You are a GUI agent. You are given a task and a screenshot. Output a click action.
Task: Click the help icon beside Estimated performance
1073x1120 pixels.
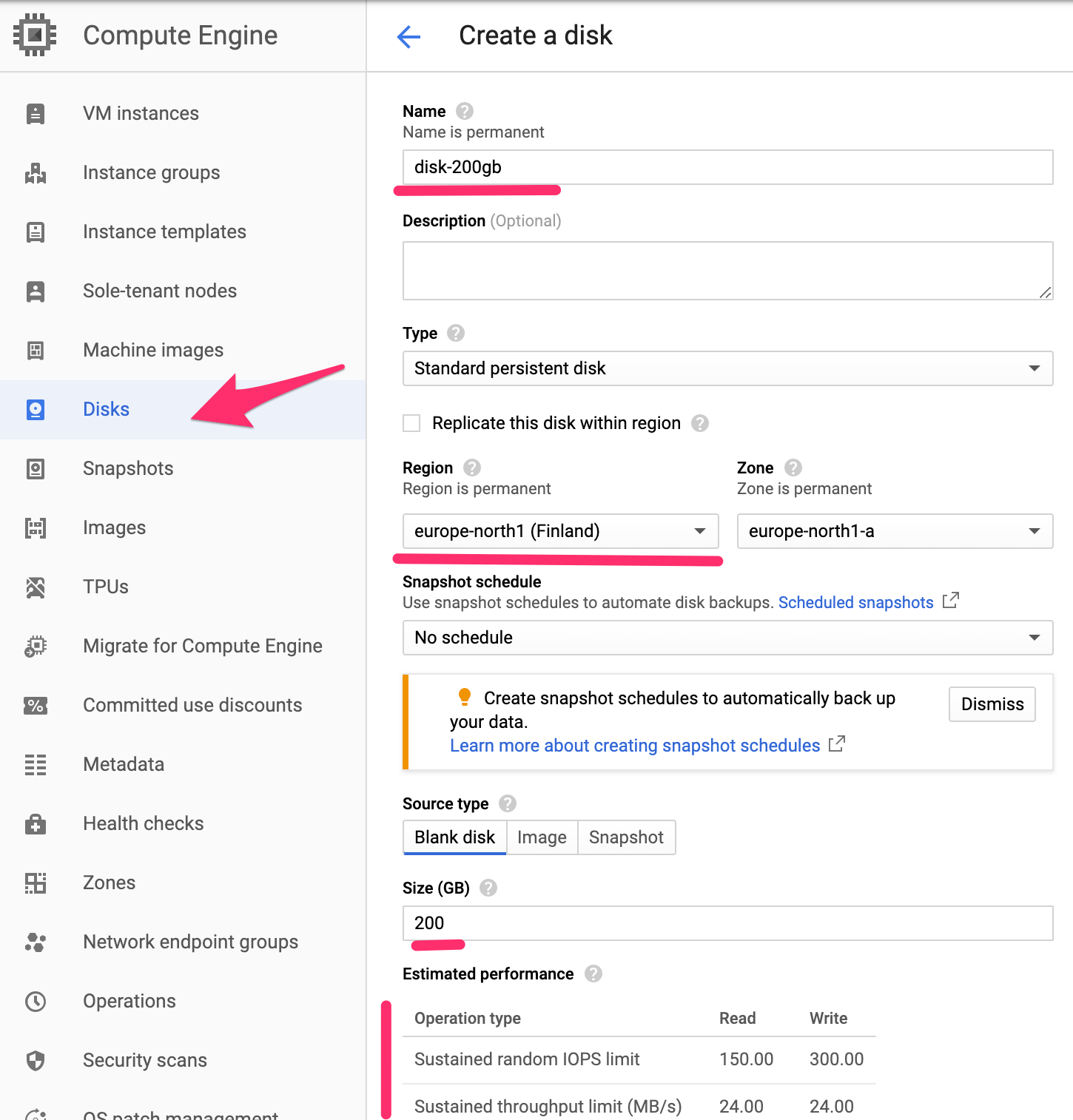coord(593,974)
